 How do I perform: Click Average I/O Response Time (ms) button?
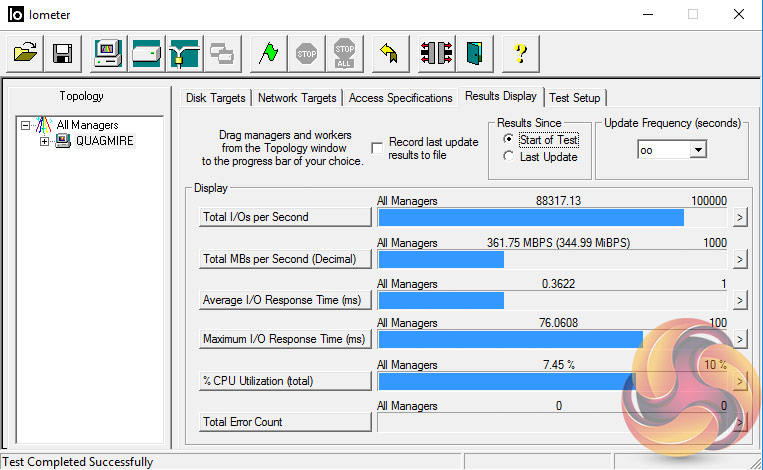(x=285, y=300)
